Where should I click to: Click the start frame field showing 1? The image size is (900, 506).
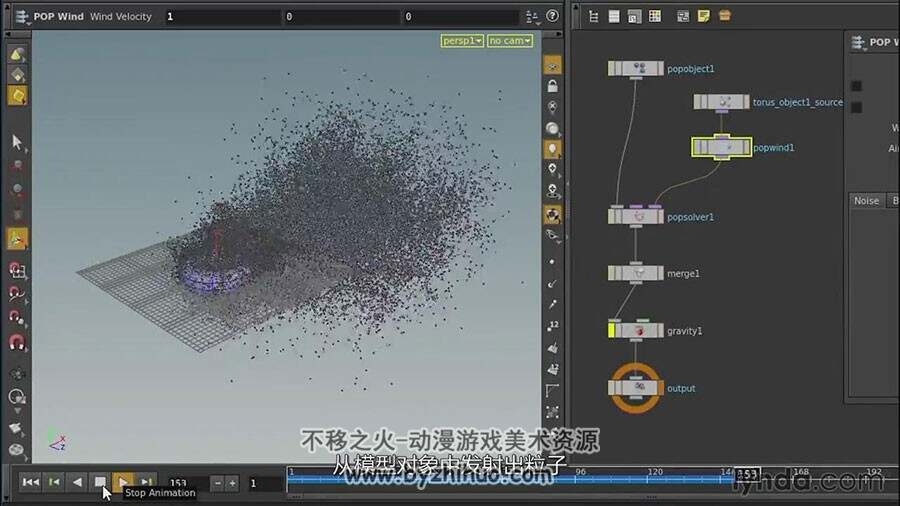[265, 483]
